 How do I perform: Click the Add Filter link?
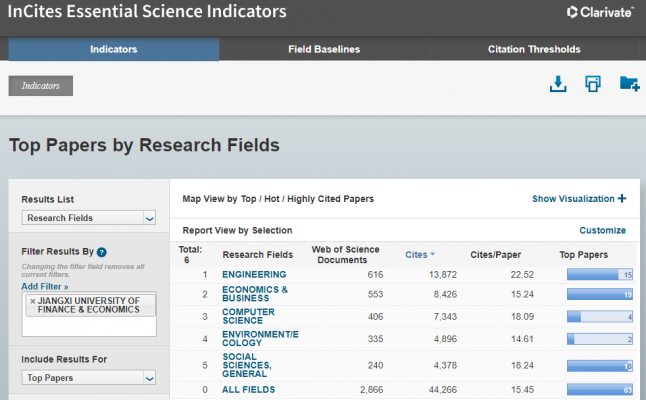45,286
